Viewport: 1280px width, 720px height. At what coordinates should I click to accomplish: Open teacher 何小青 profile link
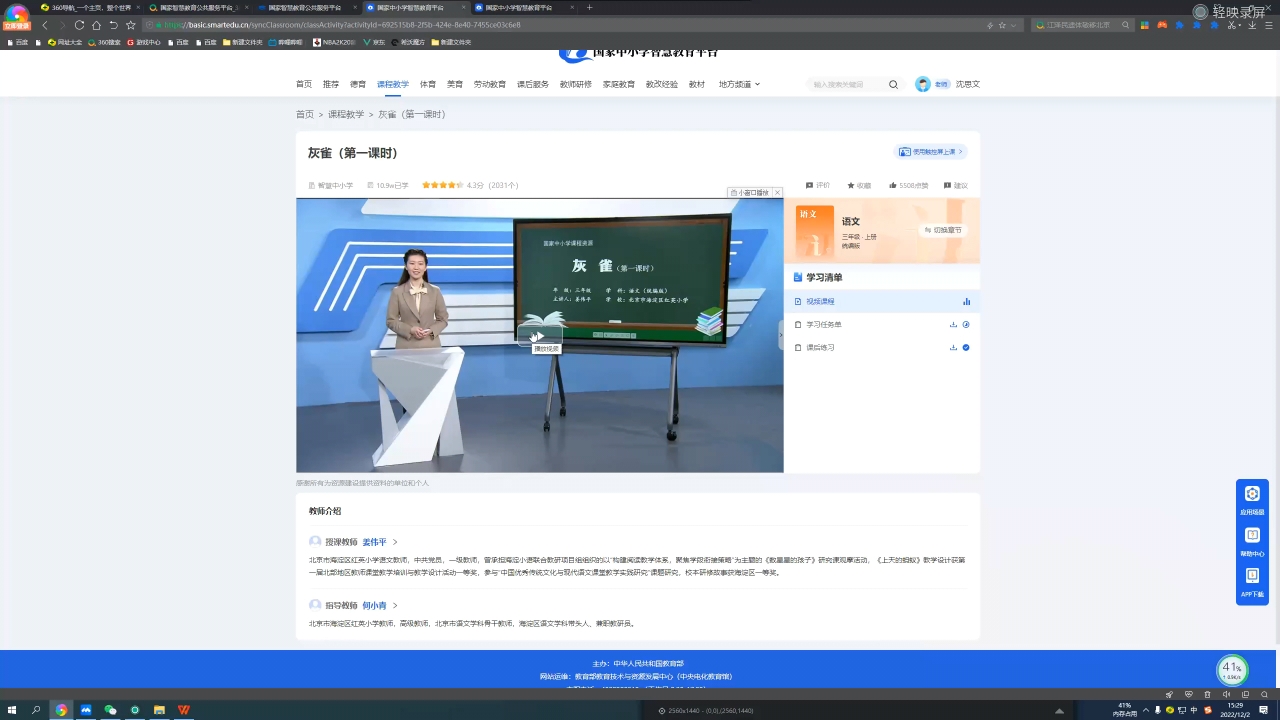(x=374, y=605)
